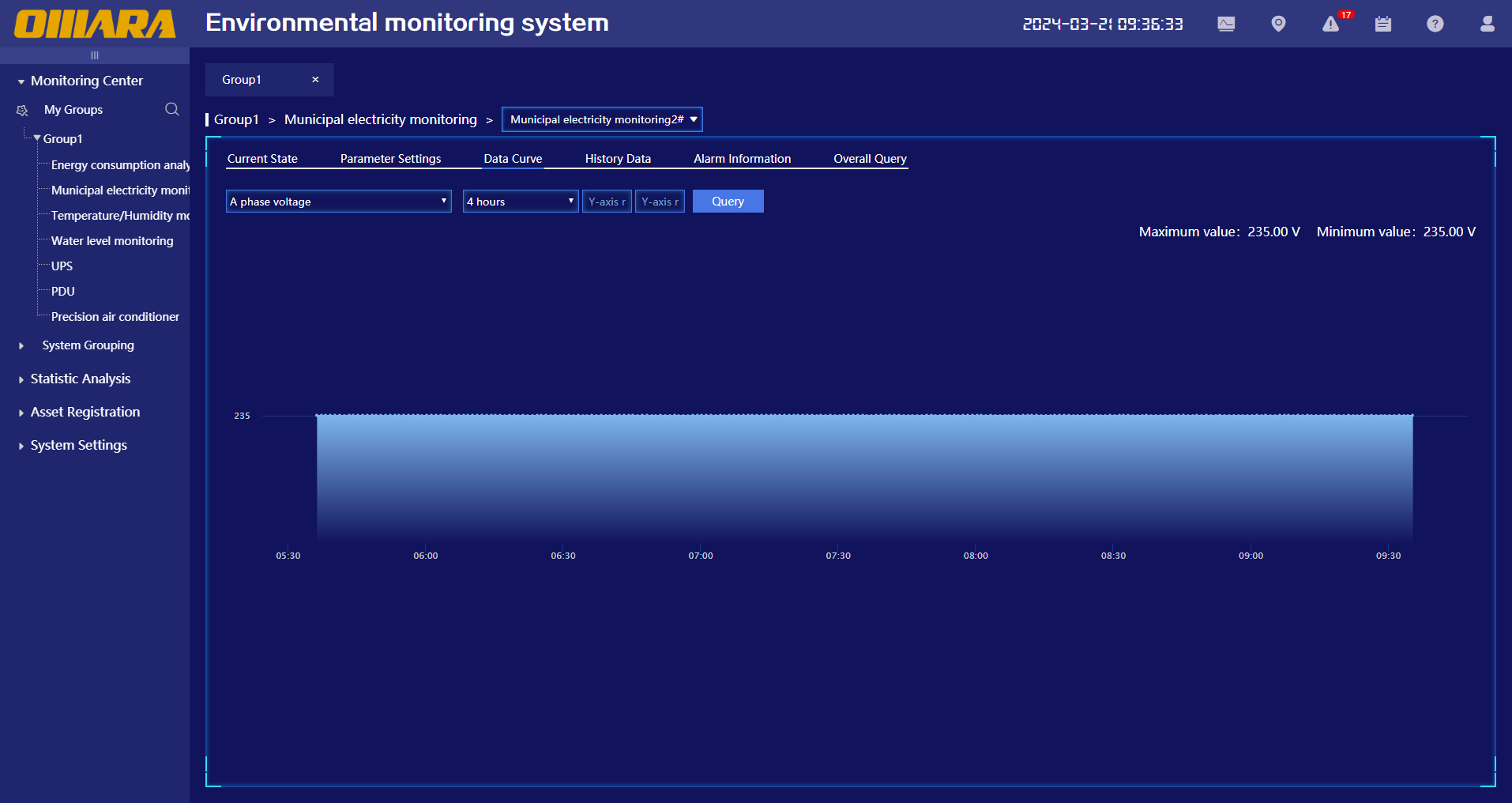Screen dimensions: 1512x803
Task: Open the 4 hours time range dropdown
Action: click(520, 202)
